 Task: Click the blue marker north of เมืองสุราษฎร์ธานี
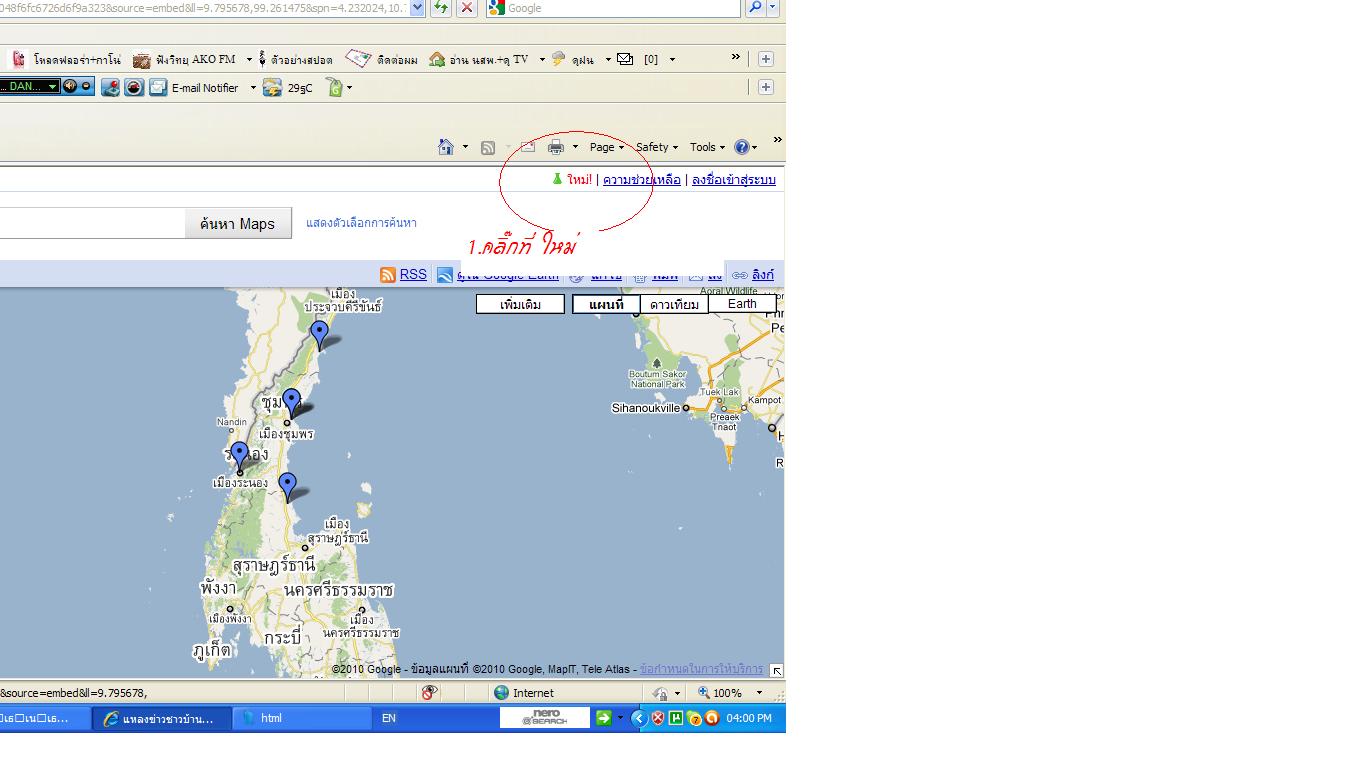[287, 487]
